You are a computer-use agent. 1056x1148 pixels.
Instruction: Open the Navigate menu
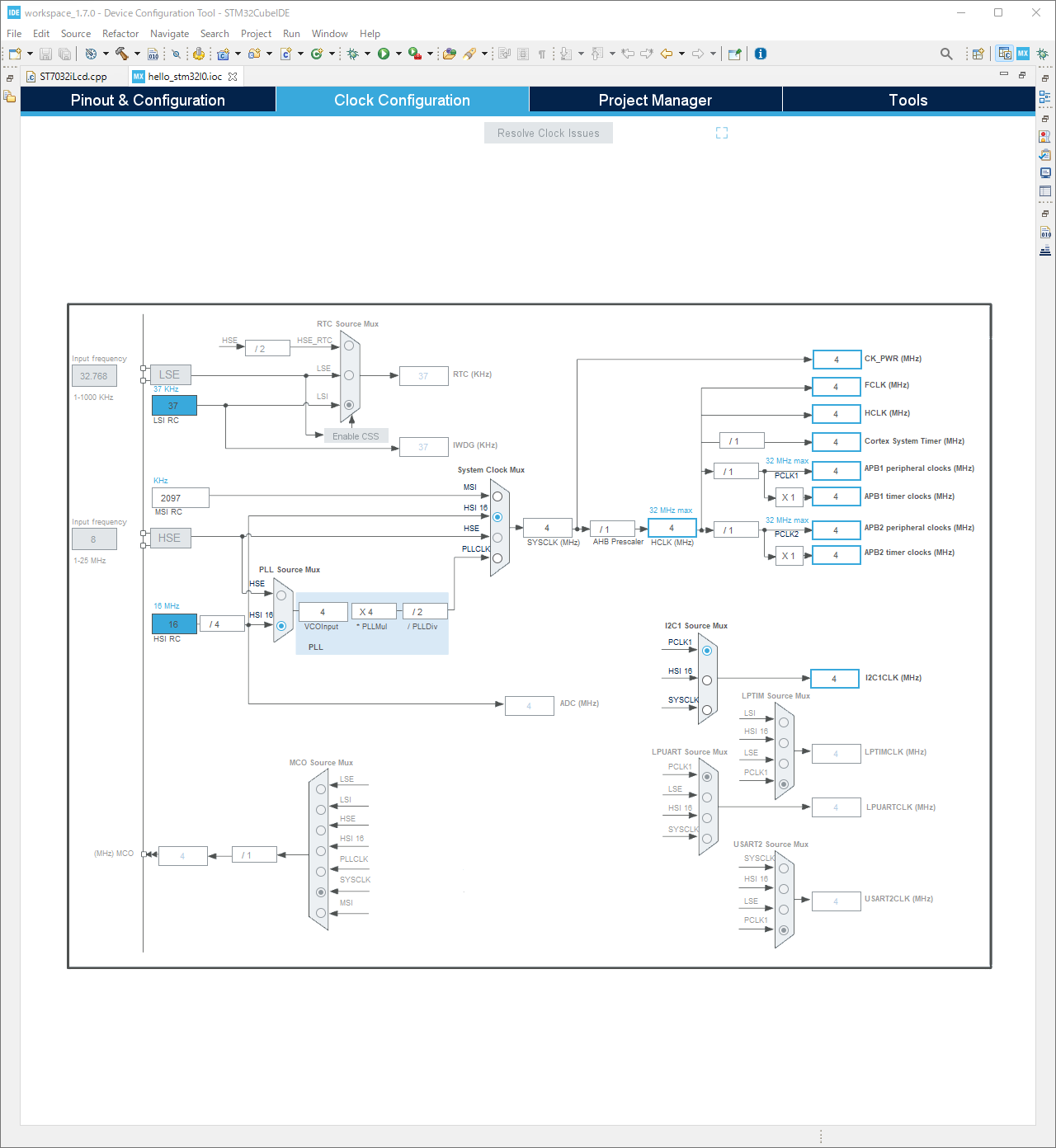point(169,34)
